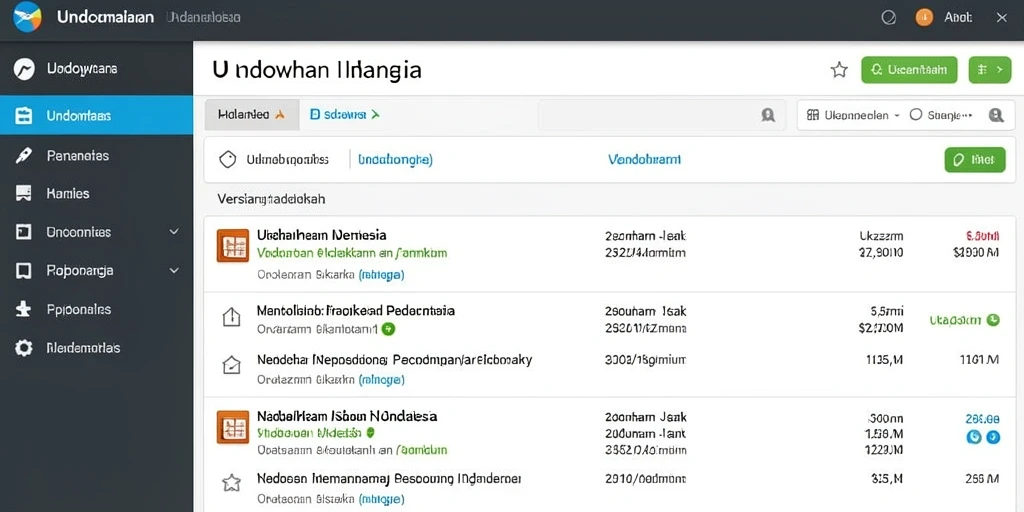Open the blue link after Onoteman Sikarka
This screenshot has height=512, width=1024.
tap(381, 275)
